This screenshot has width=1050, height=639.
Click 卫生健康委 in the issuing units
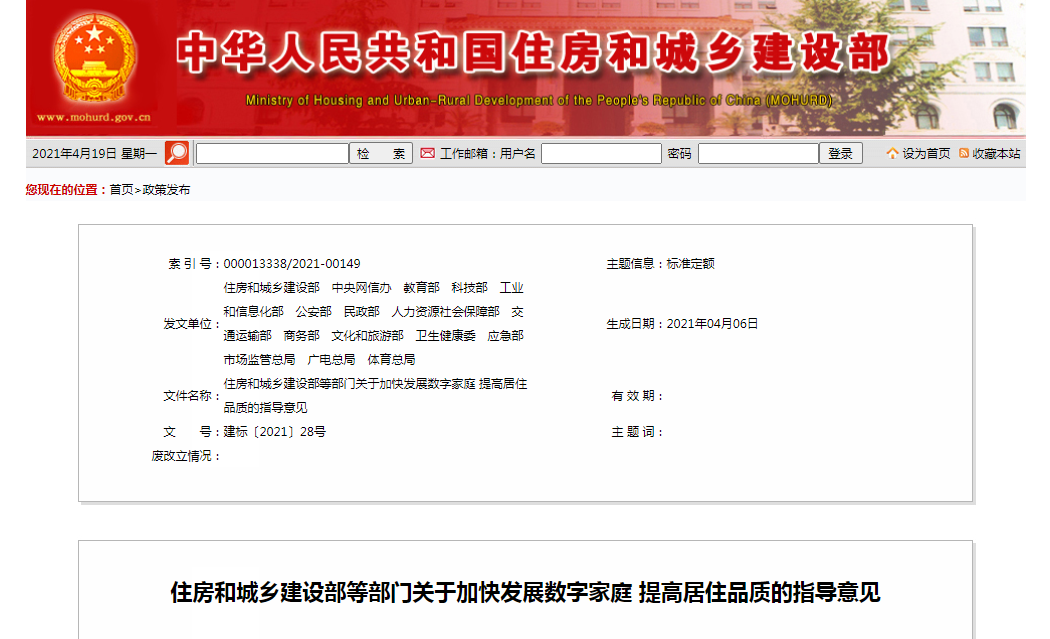tap(445, 336)
